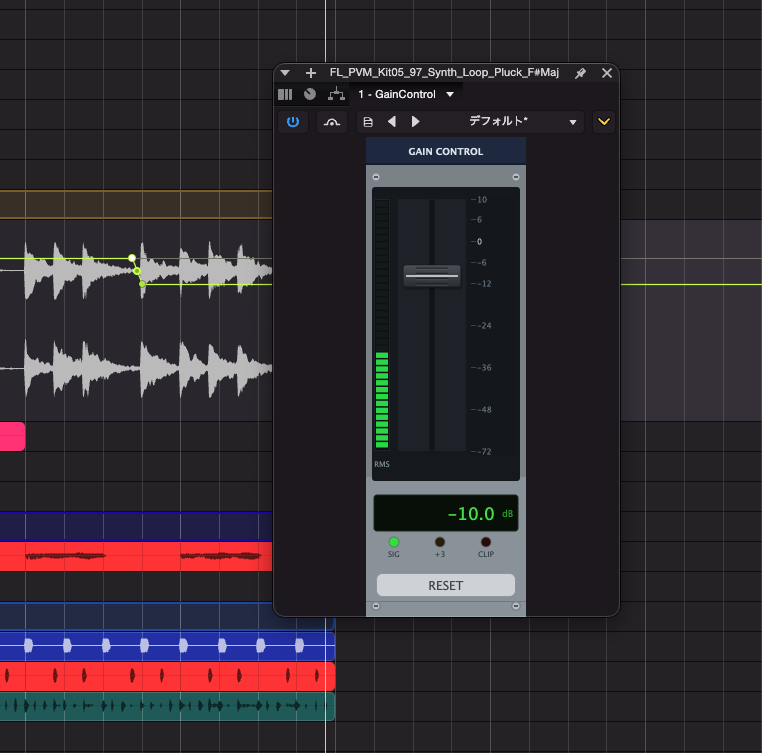This screenshot has width=762, height=753.
Task: Open the channel editor bars icon
Action: pyautogui.click(x=285, y=94)
